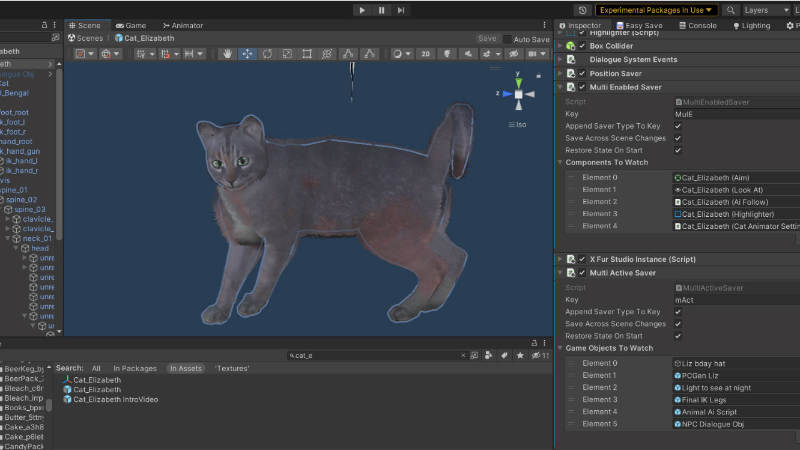Select NPC Dialogue Obj element field
The height and width of the screenshot is (450, 800).
[x=736, y=424]
